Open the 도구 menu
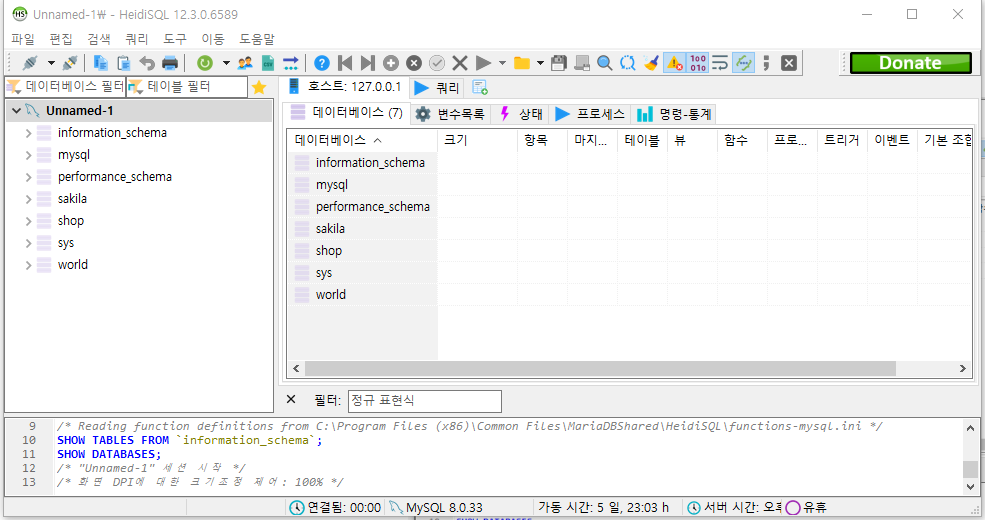The image size is (985, 520). pyautogui.click(x=175, y=39)
